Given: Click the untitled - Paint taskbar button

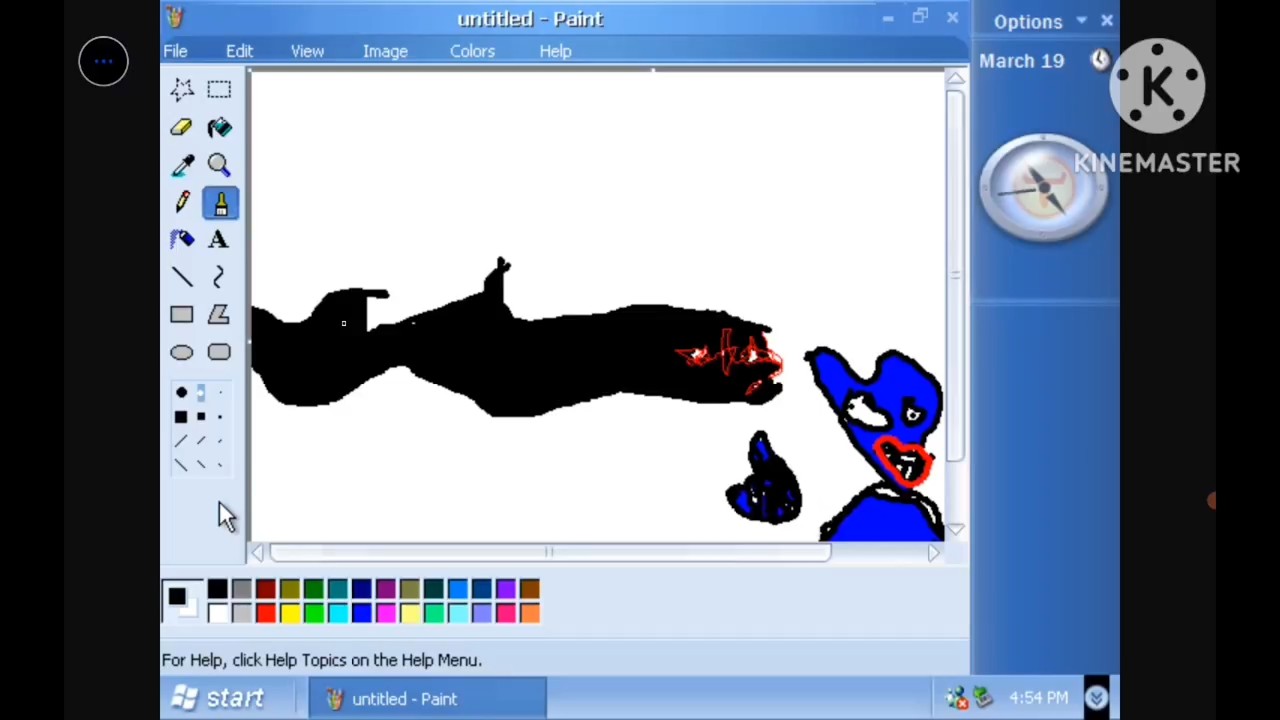Looking at the screenshot, I should click(x=427, y=698).
